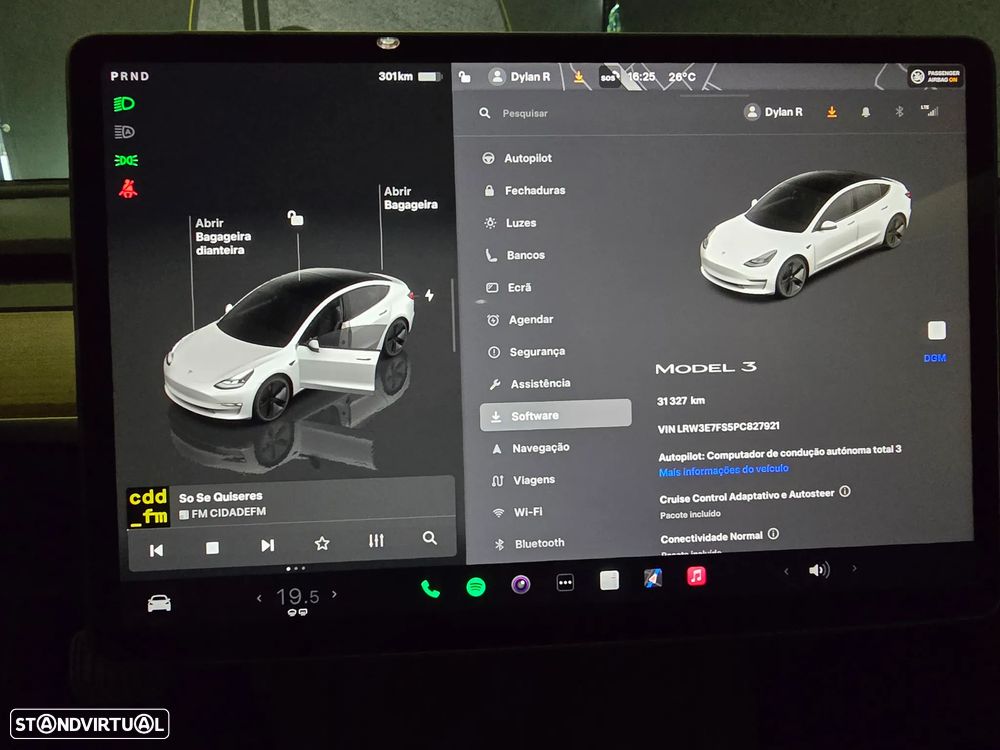The width and height of the screenshot is (1000, 750).
Task: Show info for Conectividade Normal
Action: pos(773,534)
